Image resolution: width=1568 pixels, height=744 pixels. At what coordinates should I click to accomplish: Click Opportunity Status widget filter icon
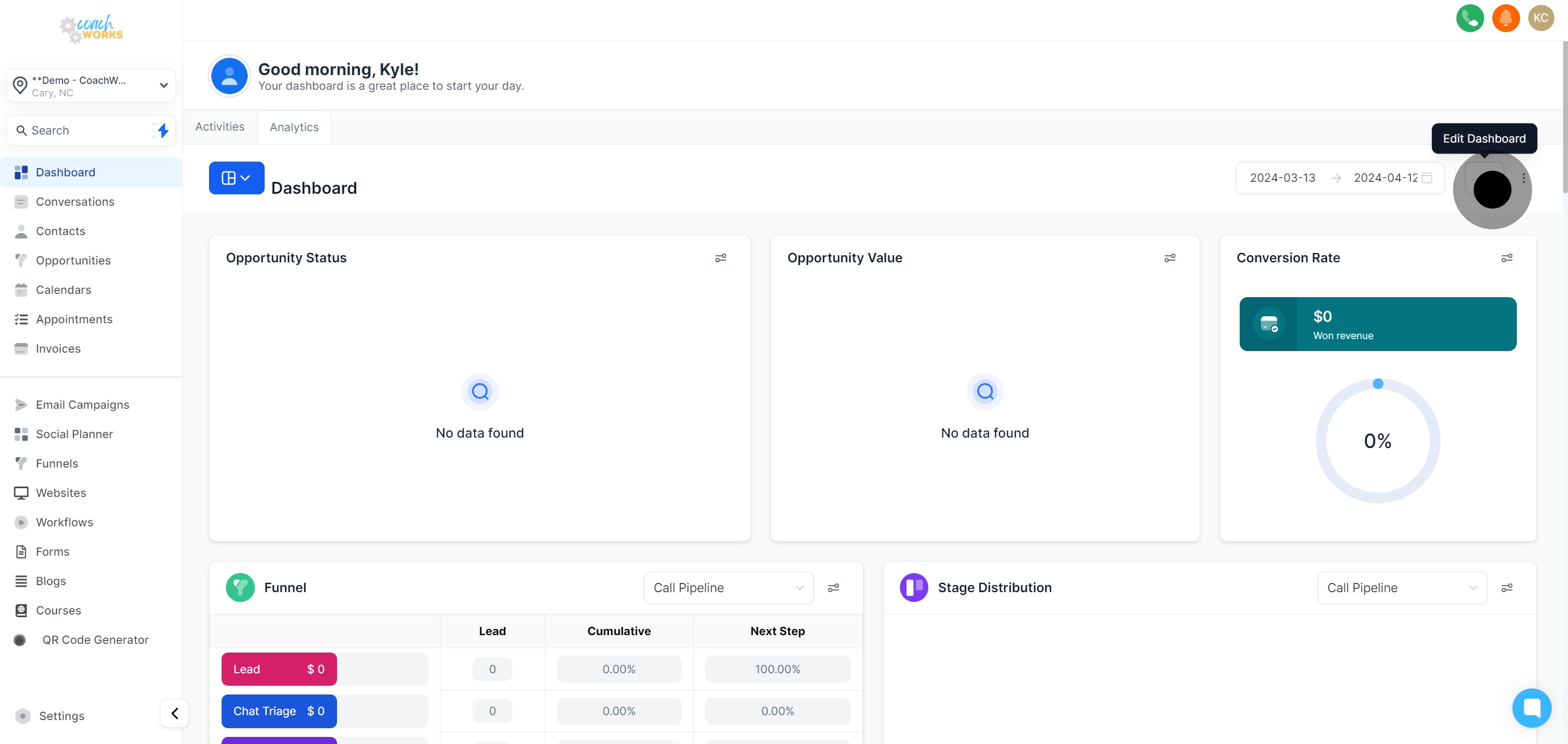tap(721, 258)
